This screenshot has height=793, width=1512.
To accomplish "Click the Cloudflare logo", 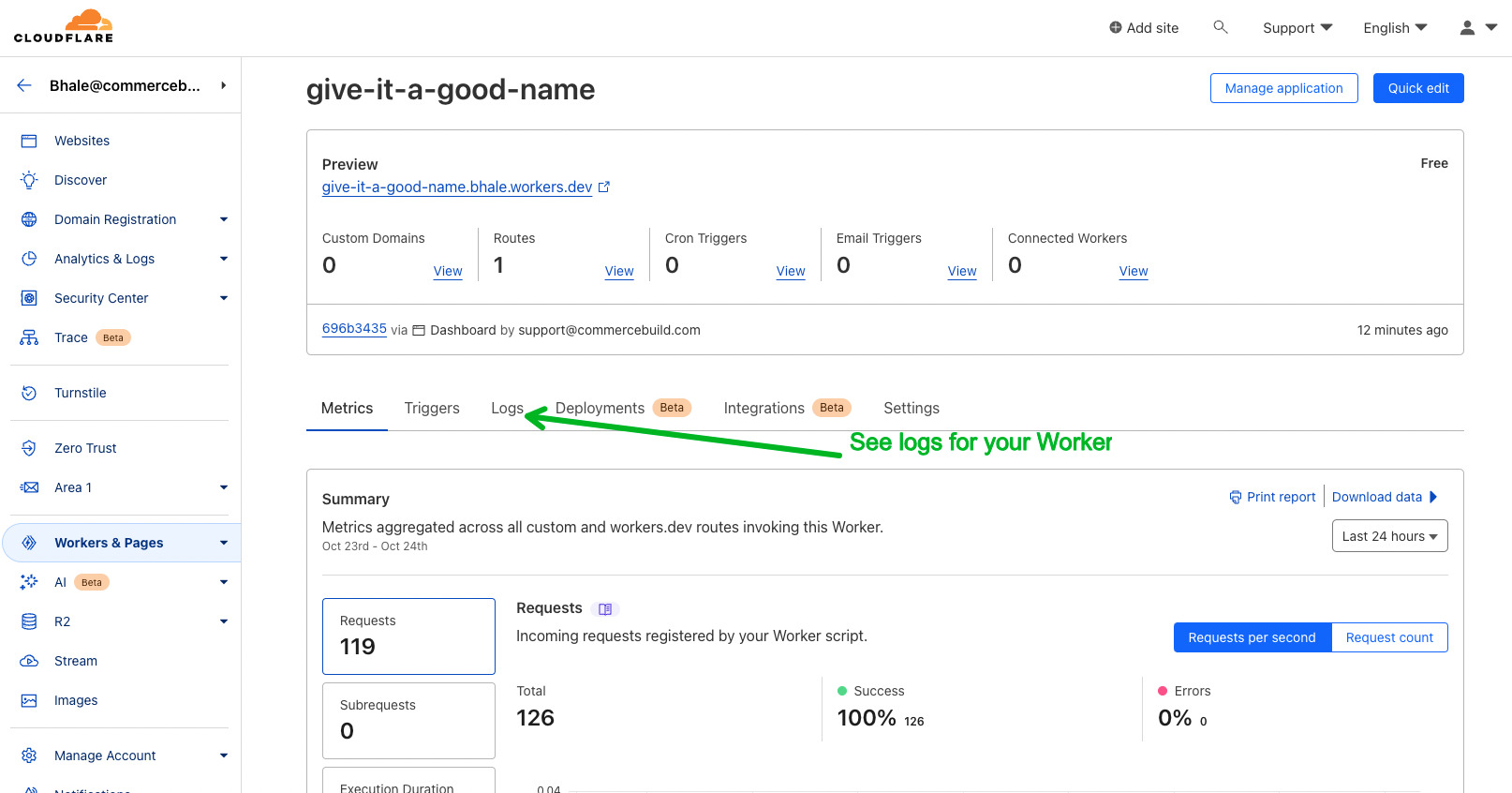I will (x=64, y=27).
